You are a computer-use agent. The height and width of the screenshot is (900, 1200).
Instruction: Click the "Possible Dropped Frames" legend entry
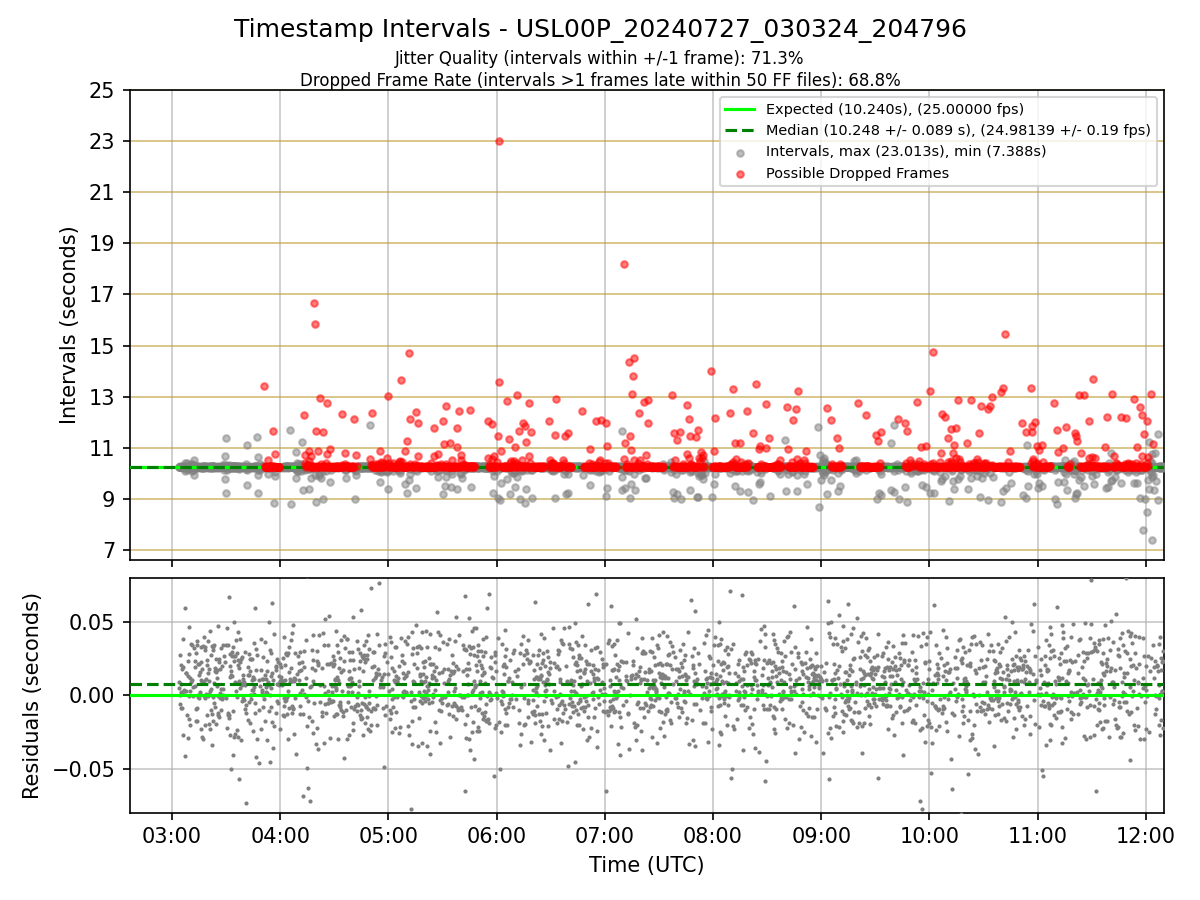tap(857, 173)
